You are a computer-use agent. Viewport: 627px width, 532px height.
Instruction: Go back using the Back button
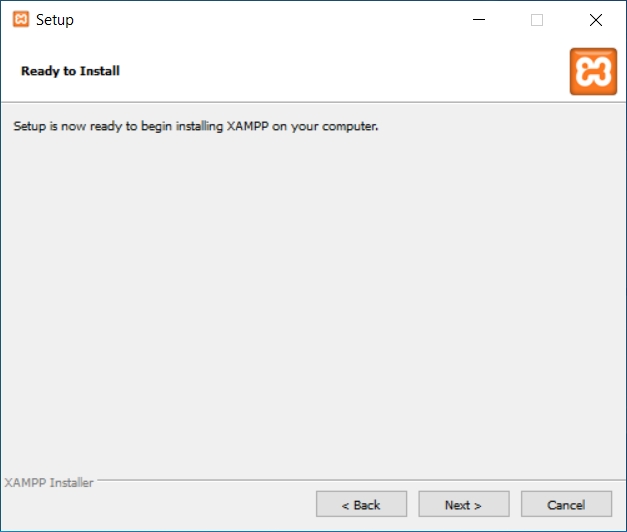point(361,504)
